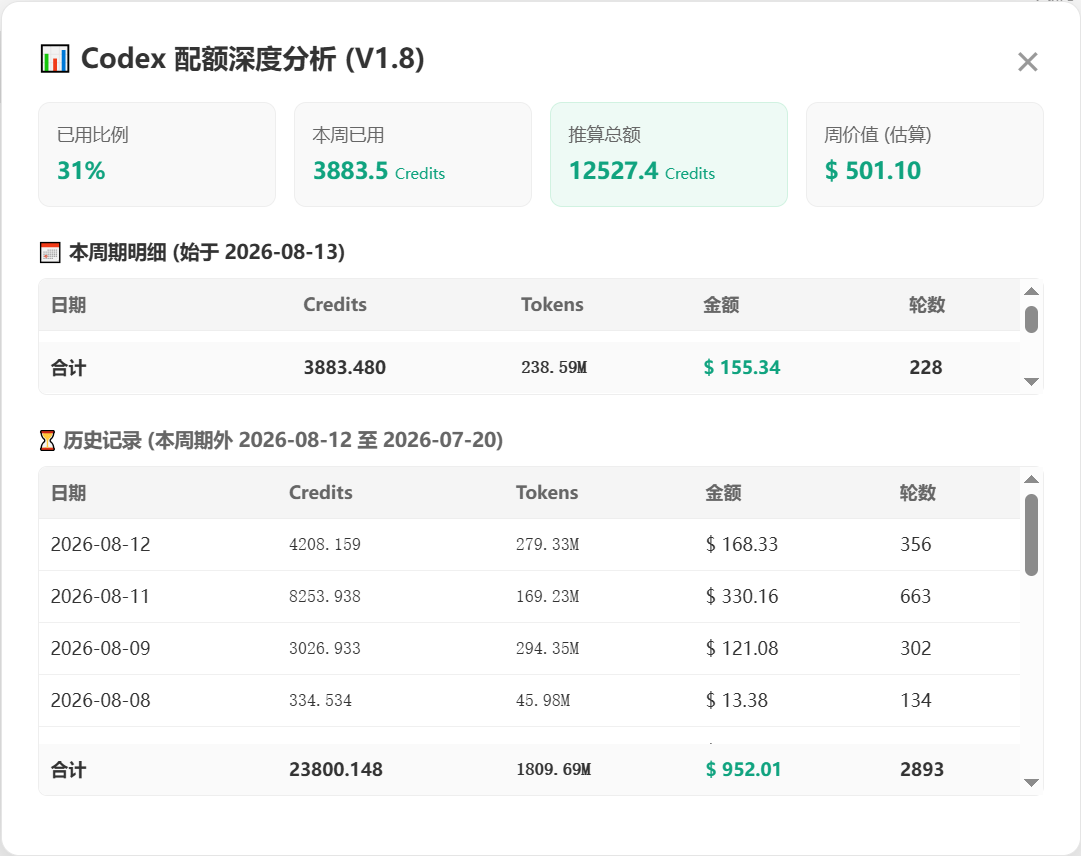Click scroll-up arrow of 历史记录 table
This screenshot has width=1081, height=856.
click(x=1031, y=480)
